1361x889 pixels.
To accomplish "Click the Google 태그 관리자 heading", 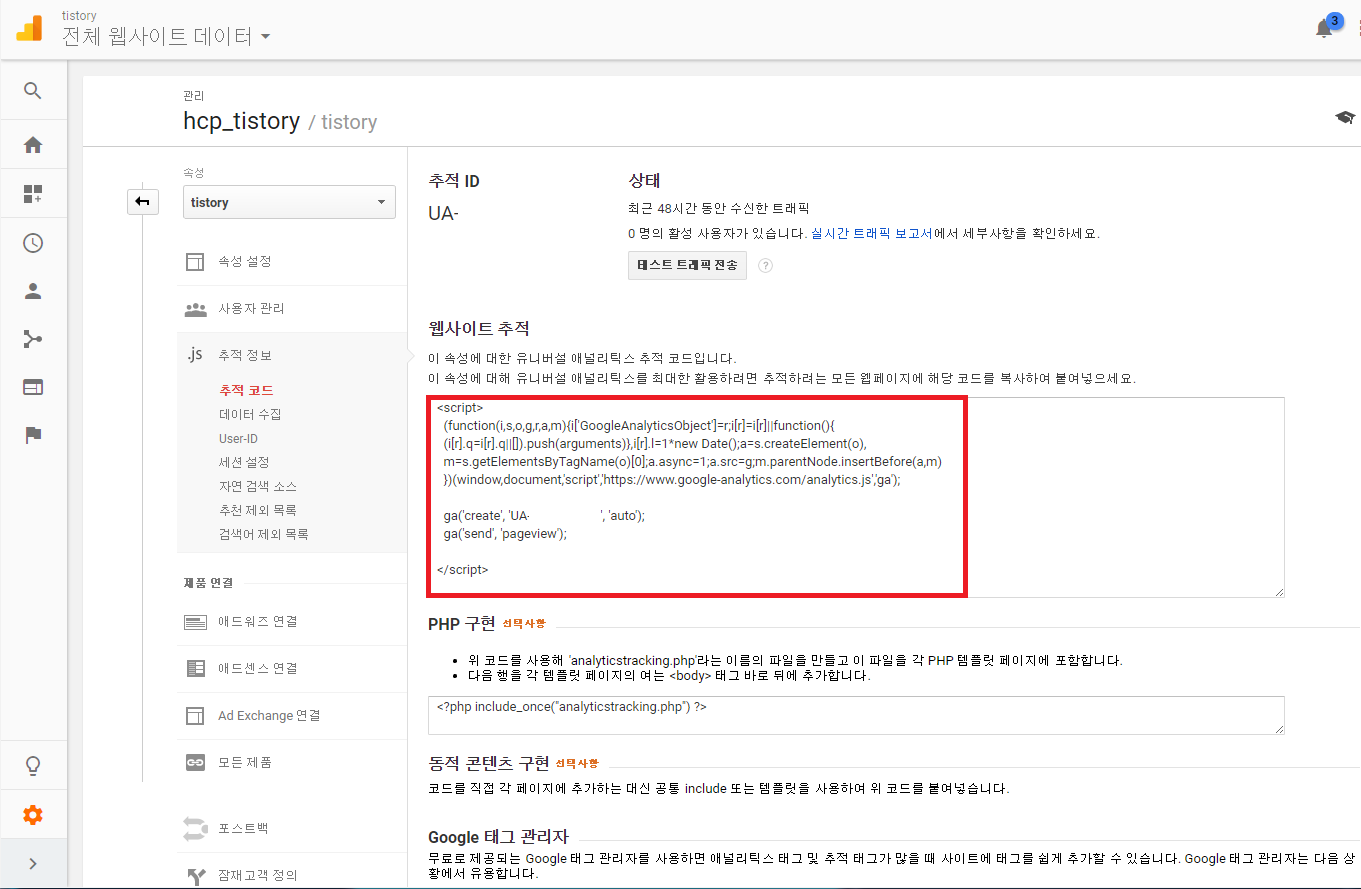I will pyautogui.click(x=498, y=836).
